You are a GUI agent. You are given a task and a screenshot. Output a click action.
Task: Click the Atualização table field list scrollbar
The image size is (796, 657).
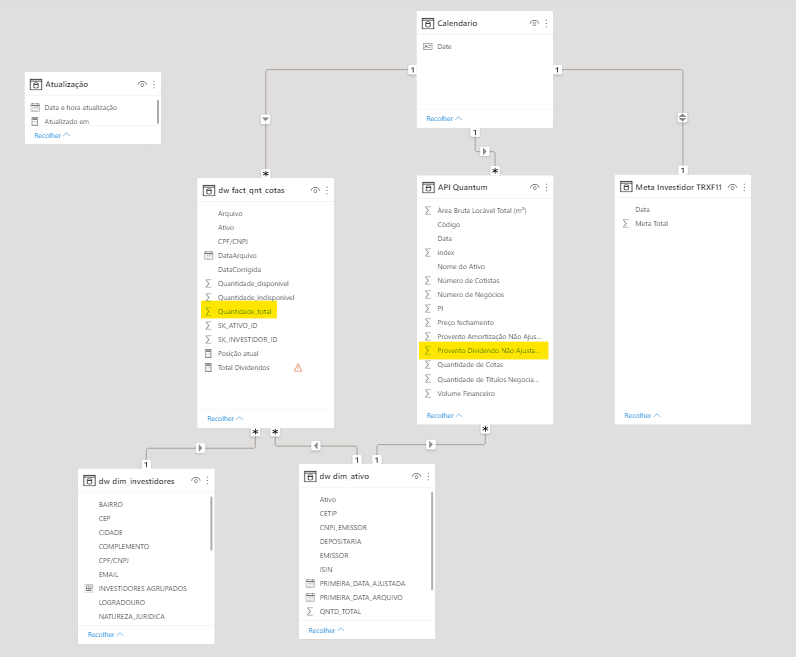pyautogui.click(x=158, y=112)
